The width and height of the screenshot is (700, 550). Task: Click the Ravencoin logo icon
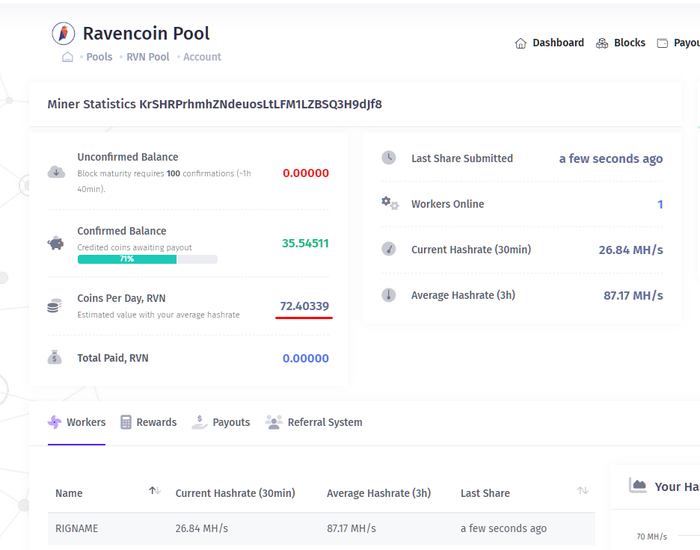63,33
